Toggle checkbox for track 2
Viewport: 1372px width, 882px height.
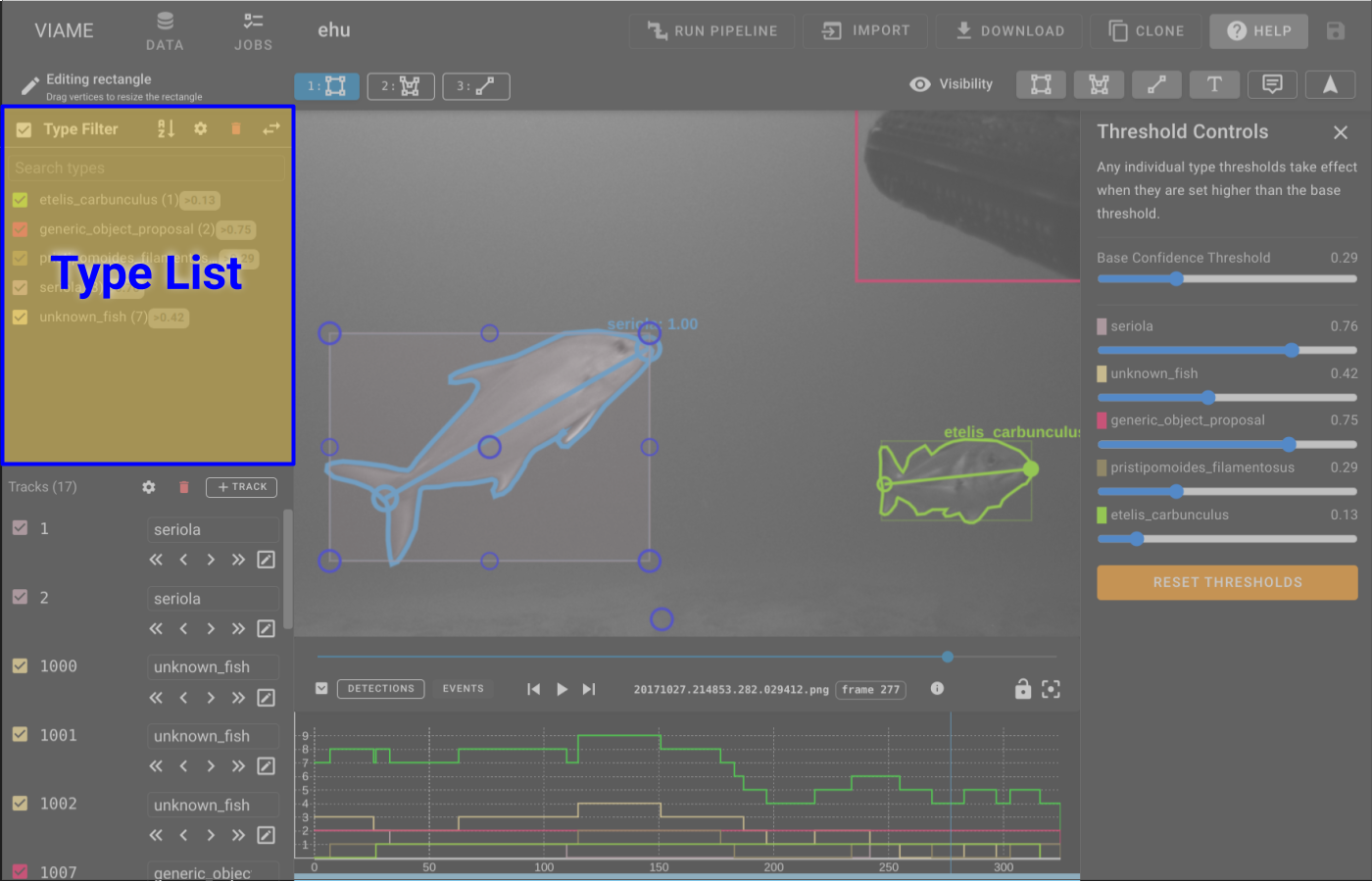coord(20,597)
